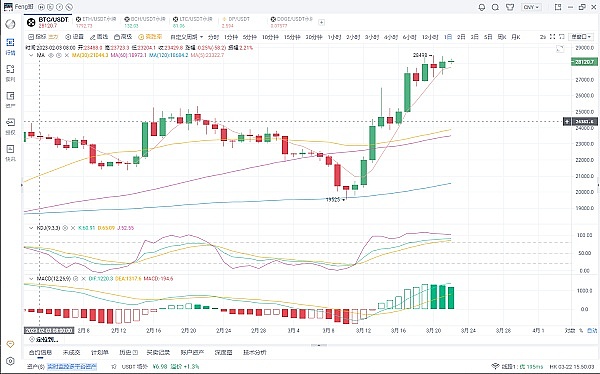This screenshot has height=374, width=600.
Task: Click the diamond VIP icon in sidebar
Action: (10, 344)
